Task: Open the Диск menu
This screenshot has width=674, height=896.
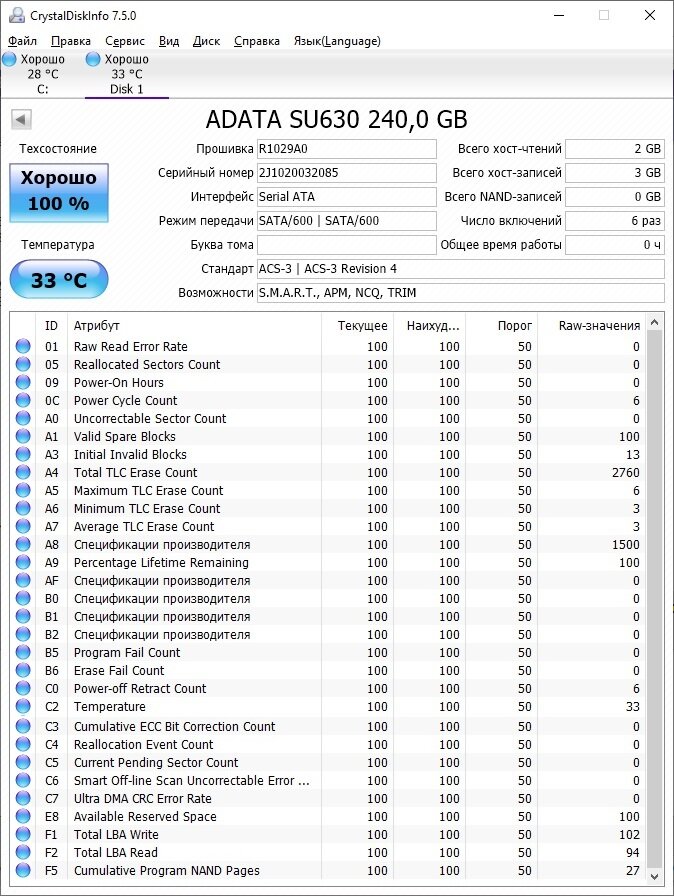Action: (x=206, y=41)
